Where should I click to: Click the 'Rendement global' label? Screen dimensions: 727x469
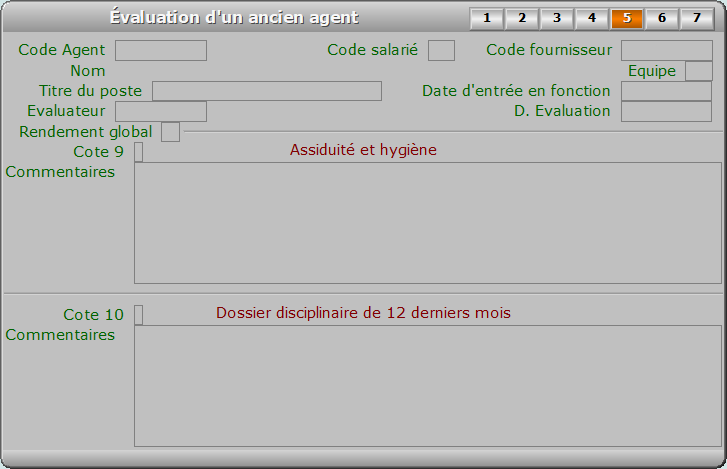[85, 132]
